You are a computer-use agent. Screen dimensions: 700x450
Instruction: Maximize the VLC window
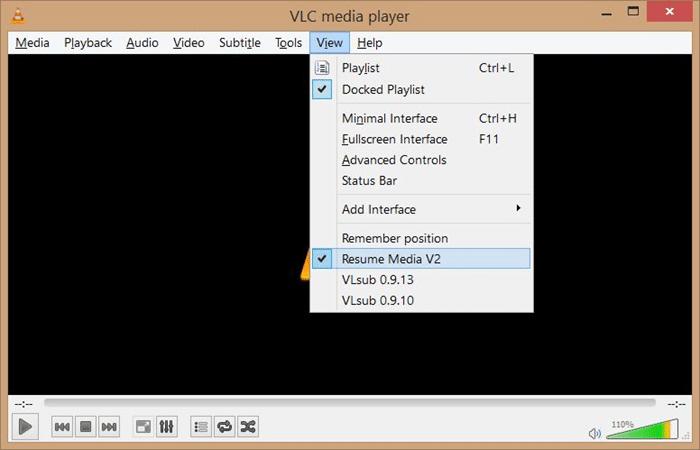633,11
